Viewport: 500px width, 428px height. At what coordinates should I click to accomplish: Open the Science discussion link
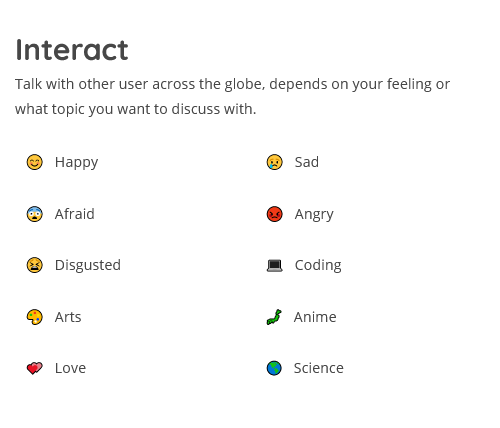pos(319,368)
